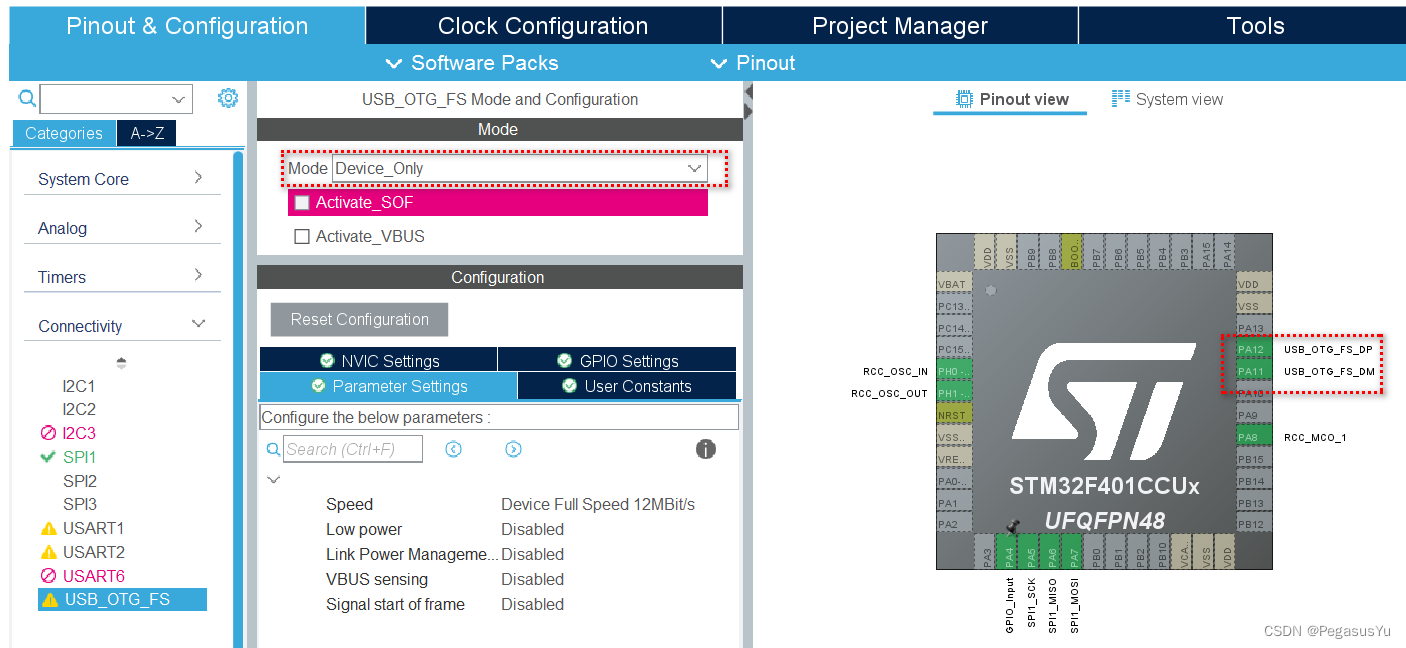Expand the Analog category
This screenshot has width=1406, height=648.
tap(122, 228)
